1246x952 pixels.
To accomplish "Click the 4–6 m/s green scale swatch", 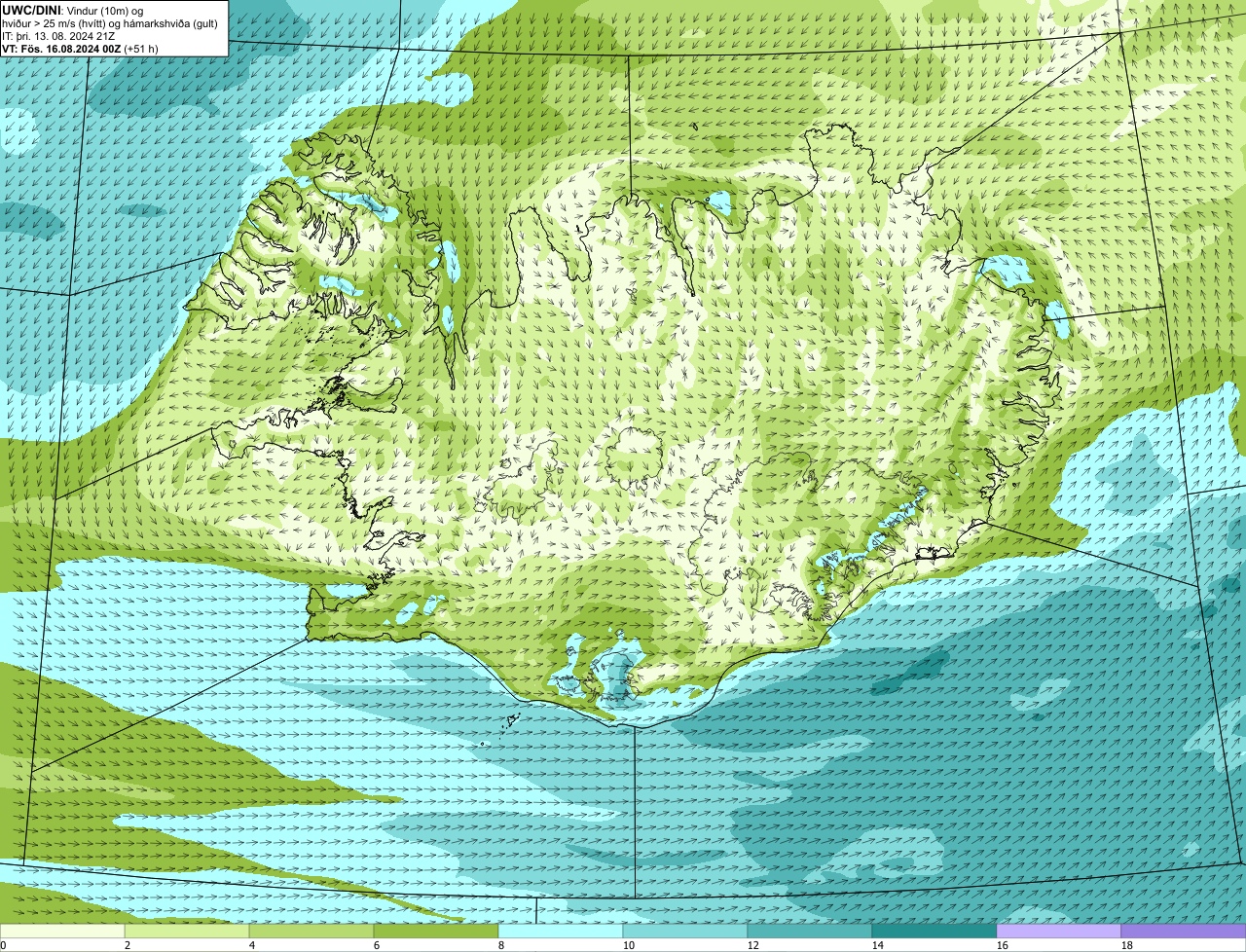I will 311,931.
